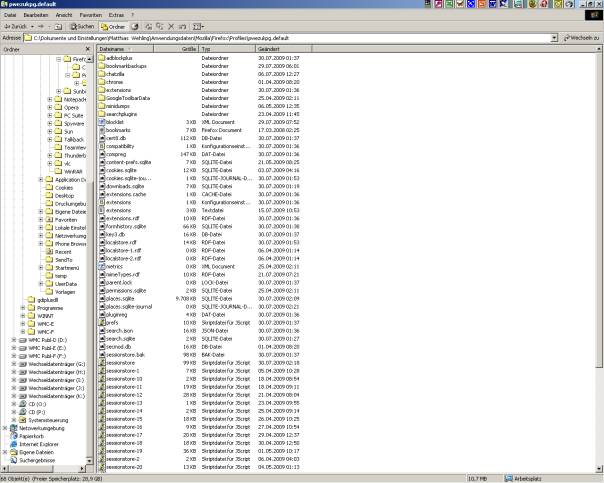Sort by the Typ column header

[227, 49]
